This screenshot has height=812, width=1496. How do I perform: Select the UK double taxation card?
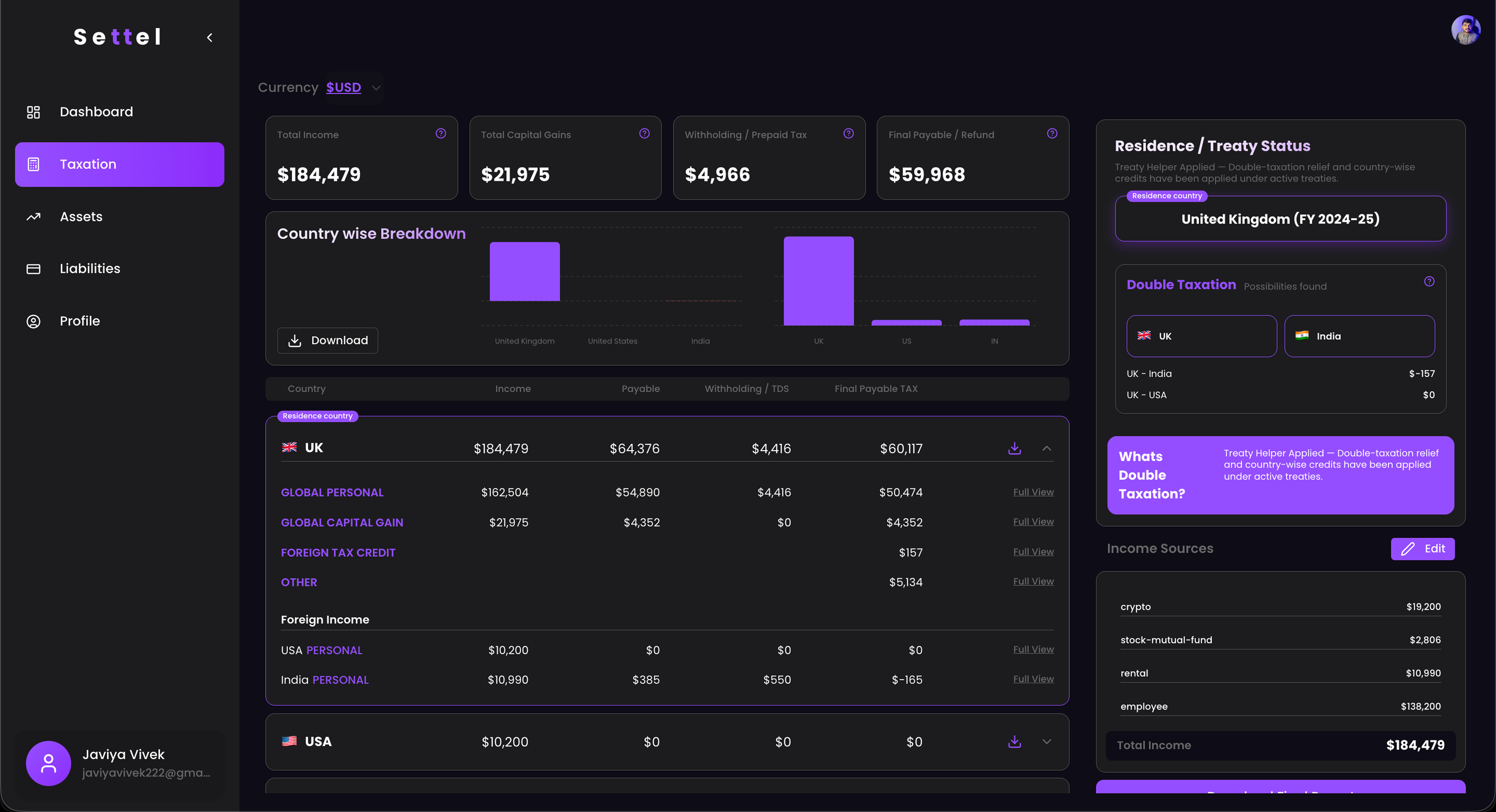(x=1201, y=336)
